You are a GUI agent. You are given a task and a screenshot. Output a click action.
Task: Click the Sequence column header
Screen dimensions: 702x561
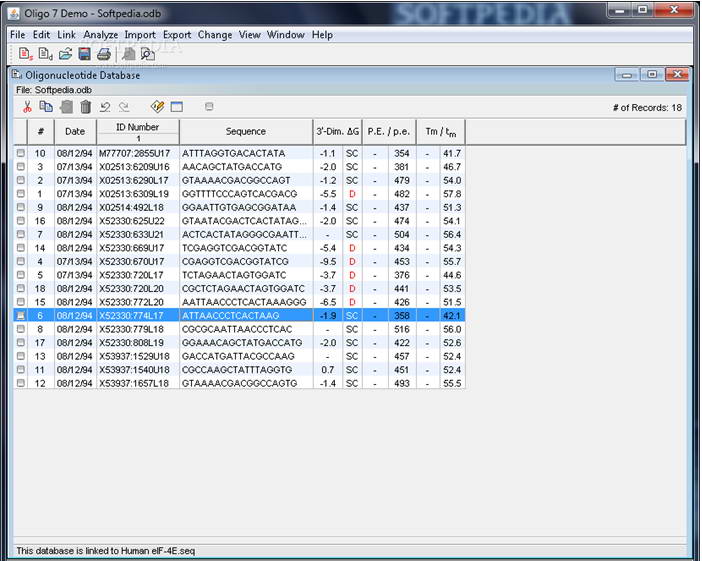(246, 132)
